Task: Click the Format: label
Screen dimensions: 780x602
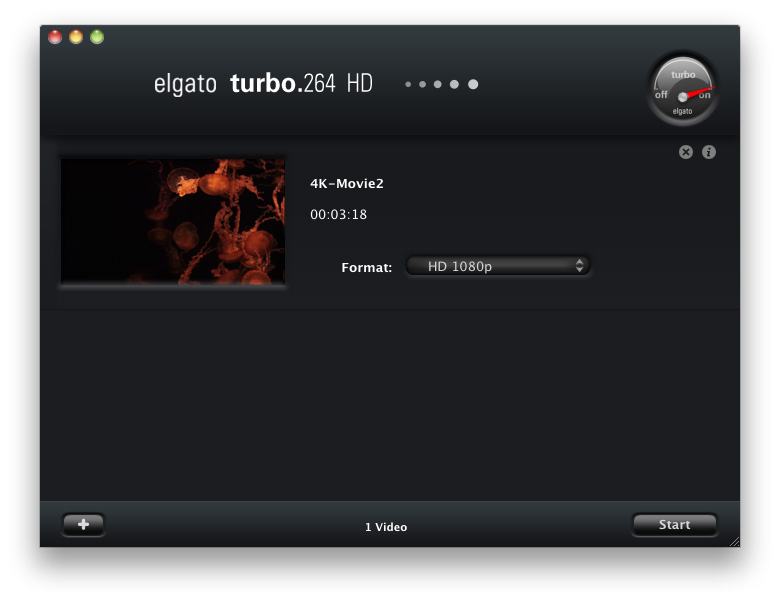Action: (x=367, y=268)
